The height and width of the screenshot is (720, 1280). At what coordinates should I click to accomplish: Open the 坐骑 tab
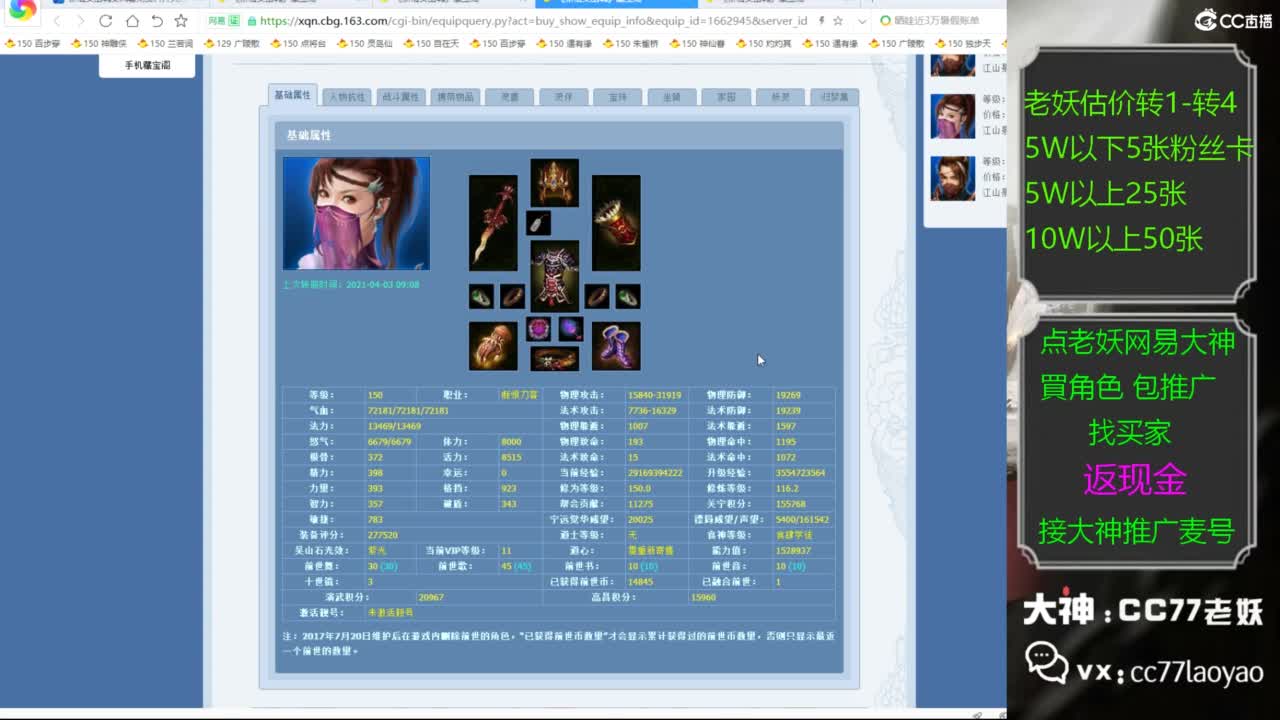point(671,97)
